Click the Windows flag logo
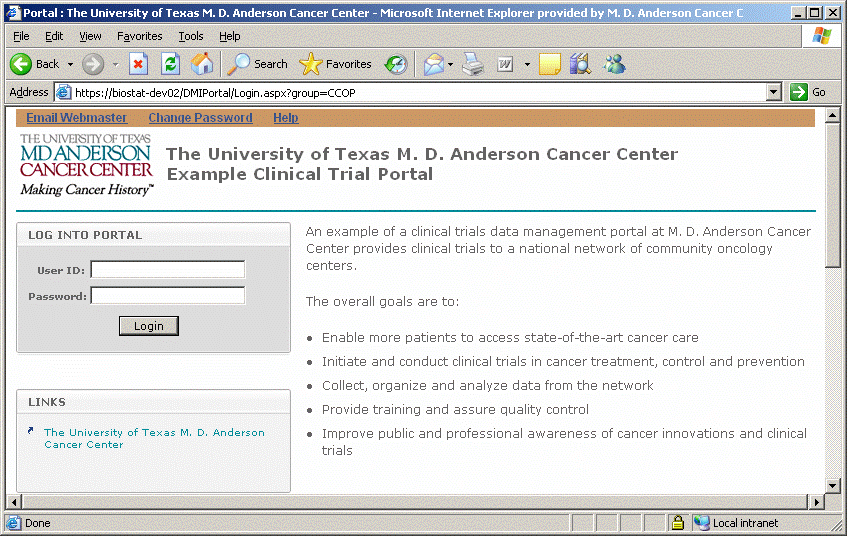The height and width of the screenshot is (536, 847). coord(822,36)
